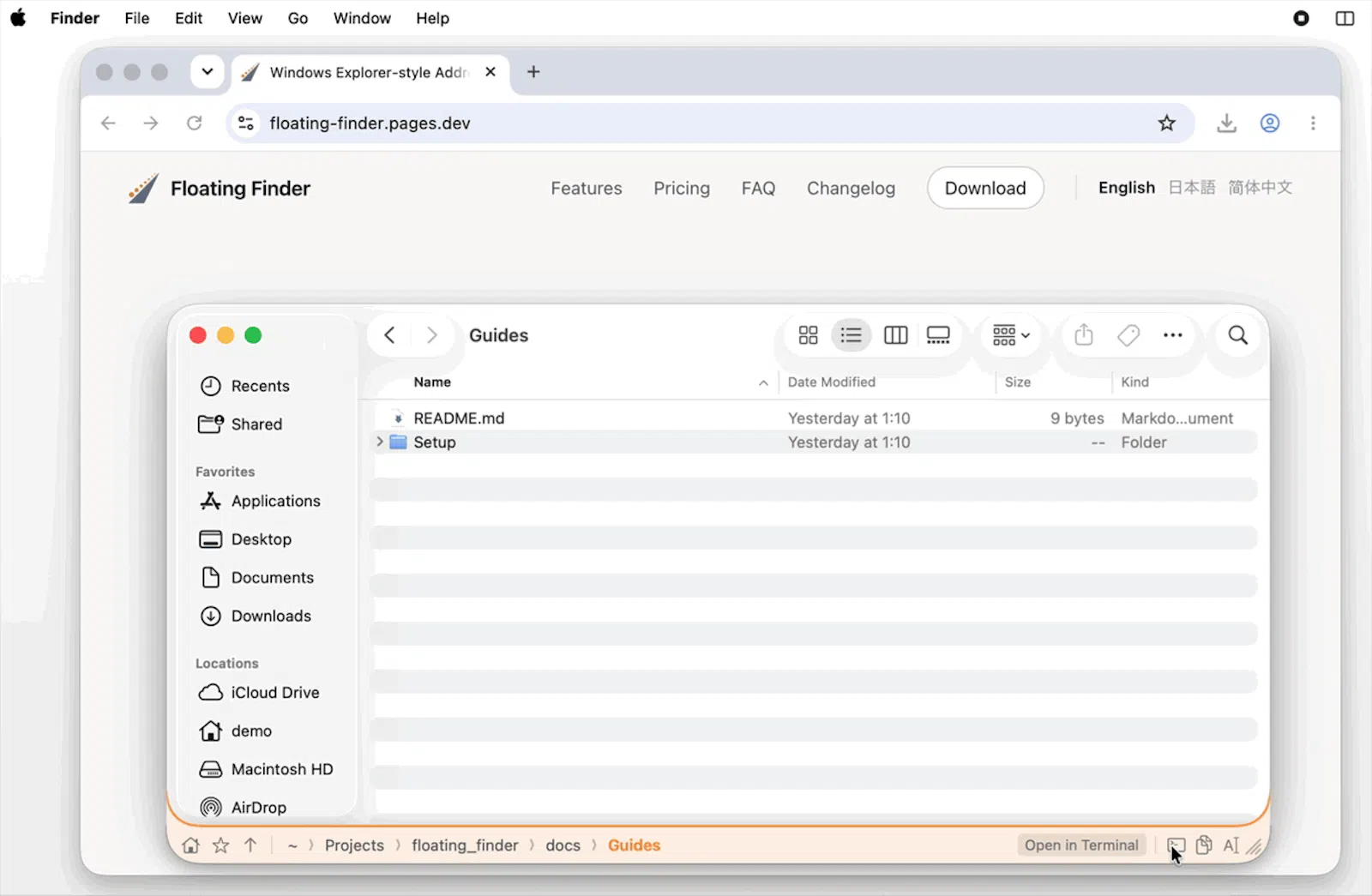
Task: Open browser downloads icon
Action: click(x=1226, y=123)
